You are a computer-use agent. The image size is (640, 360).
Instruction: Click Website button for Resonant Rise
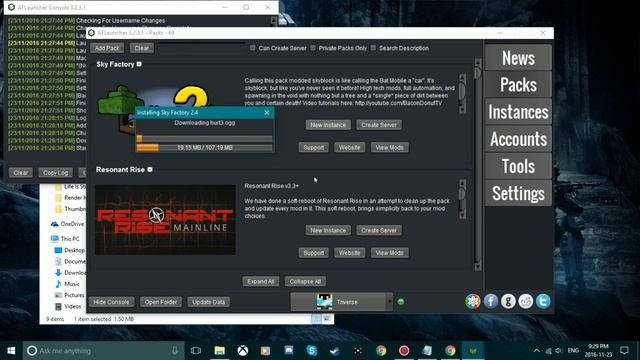(349, 253)
